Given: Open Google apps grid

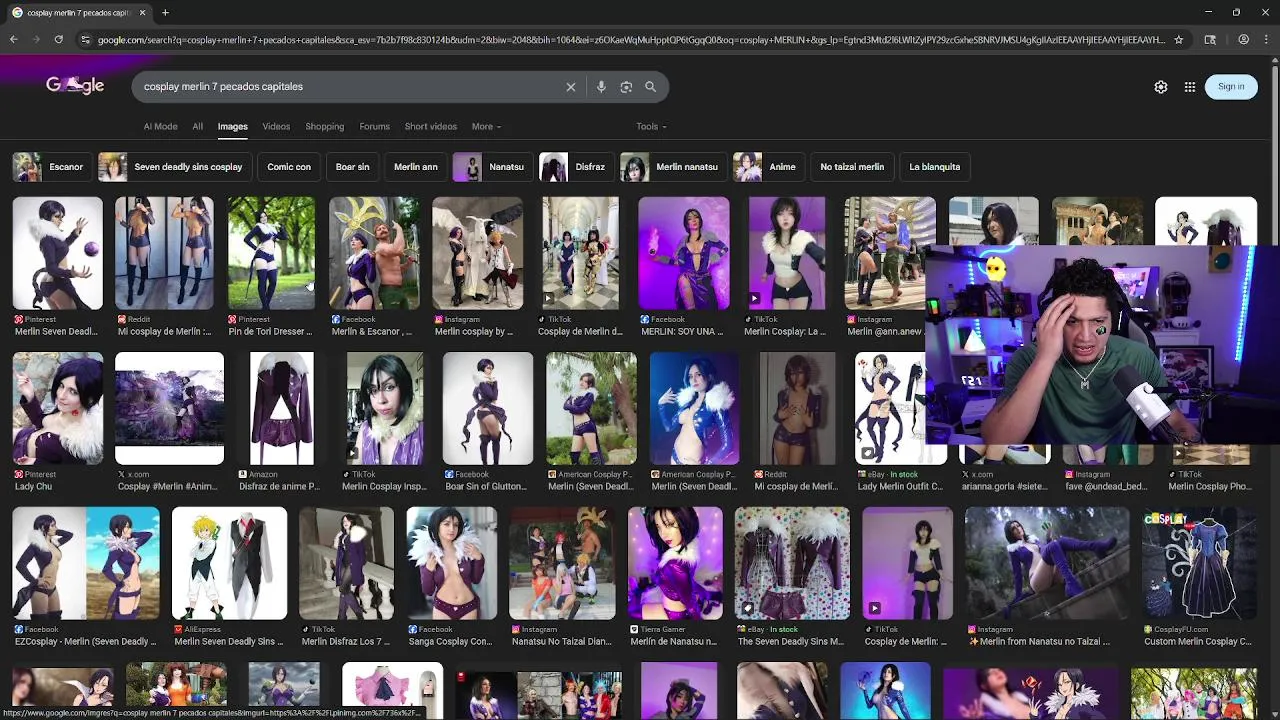Looking at the screenshot, I should (1190, 87).
